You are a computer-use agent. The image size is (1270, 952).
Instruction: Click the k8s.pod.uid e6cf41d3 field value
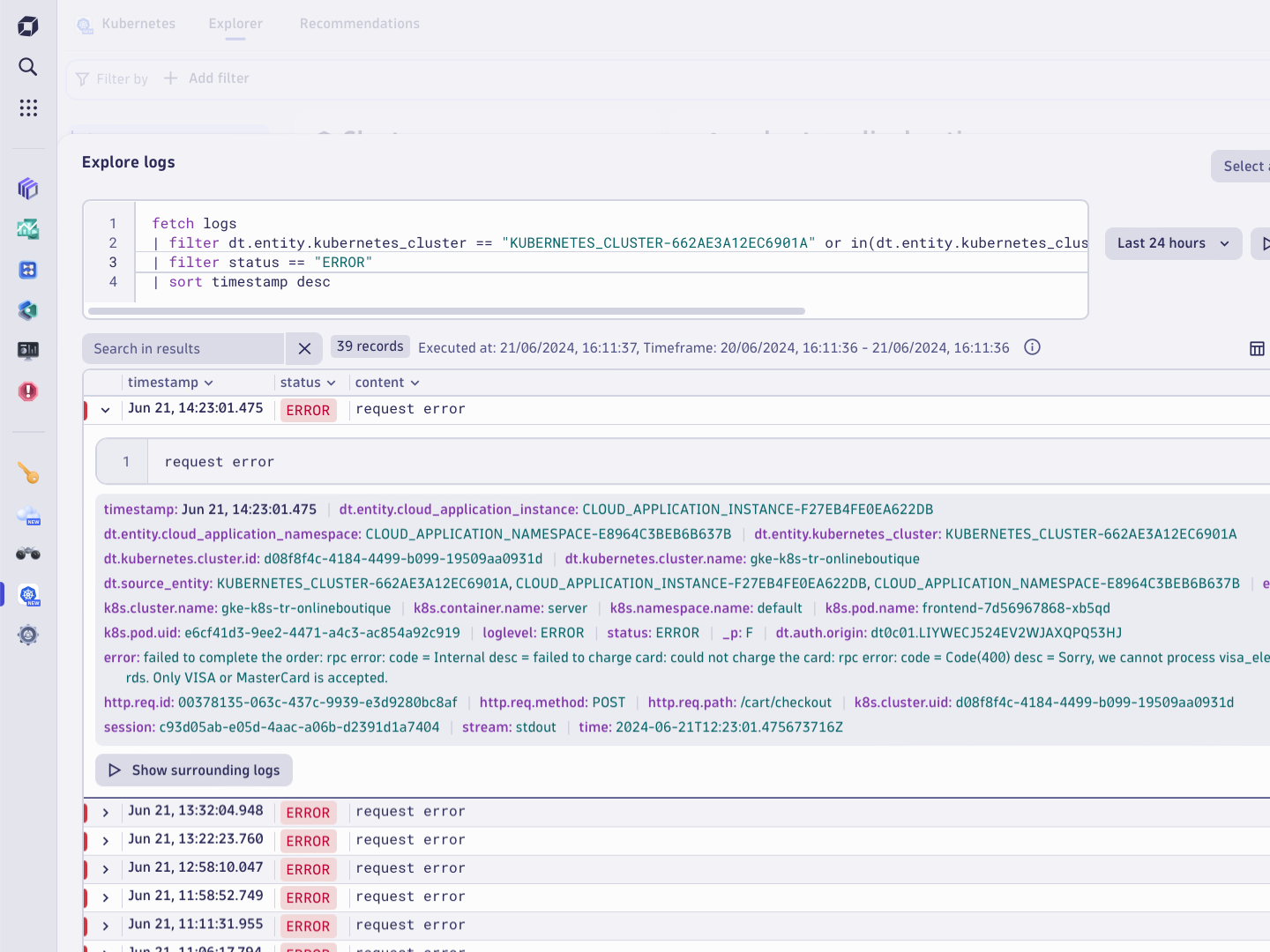coord(322,633)
